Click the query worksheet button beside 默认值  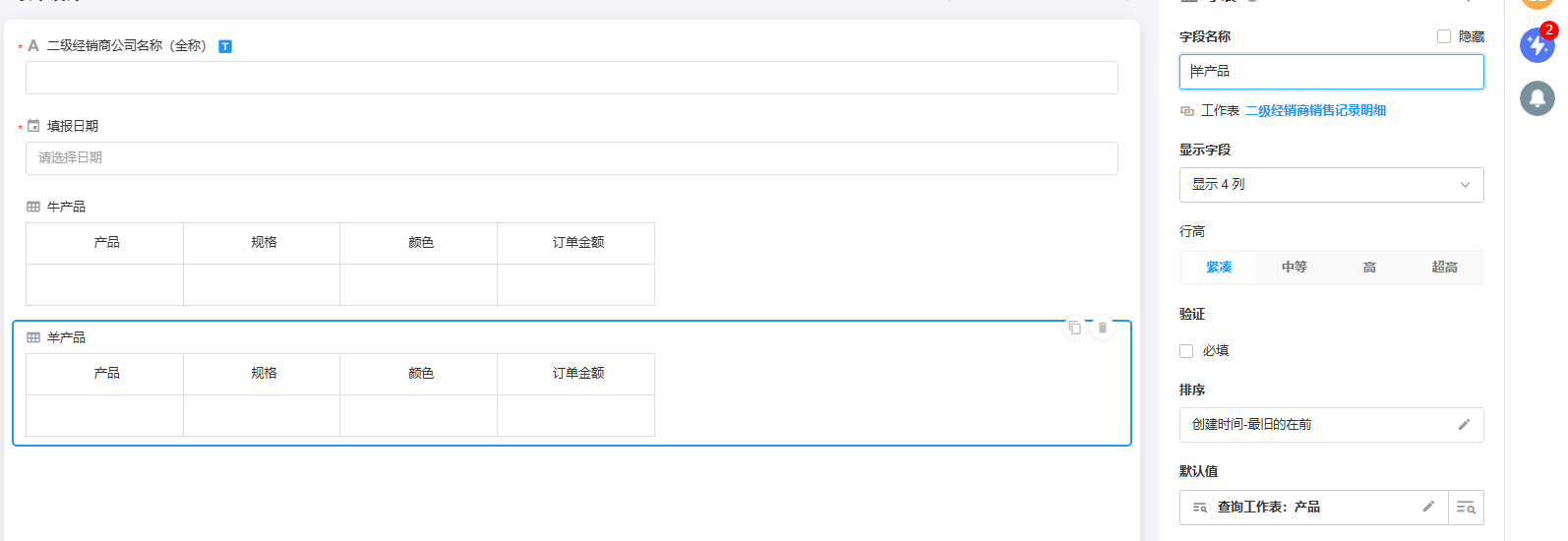(1466, 508)
